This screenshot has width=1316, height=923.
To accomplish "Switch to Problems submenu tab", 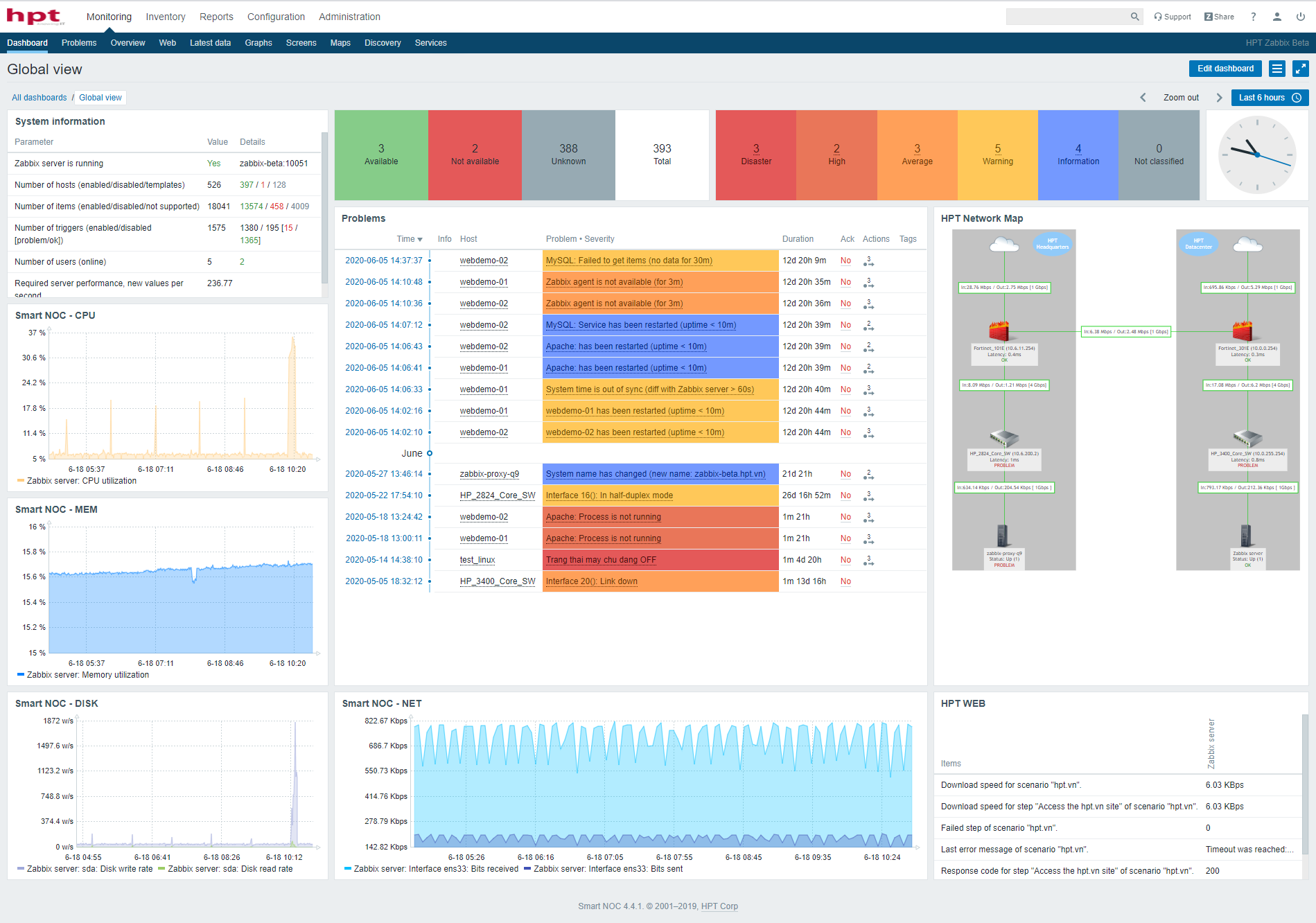I will tap(79, 43).
